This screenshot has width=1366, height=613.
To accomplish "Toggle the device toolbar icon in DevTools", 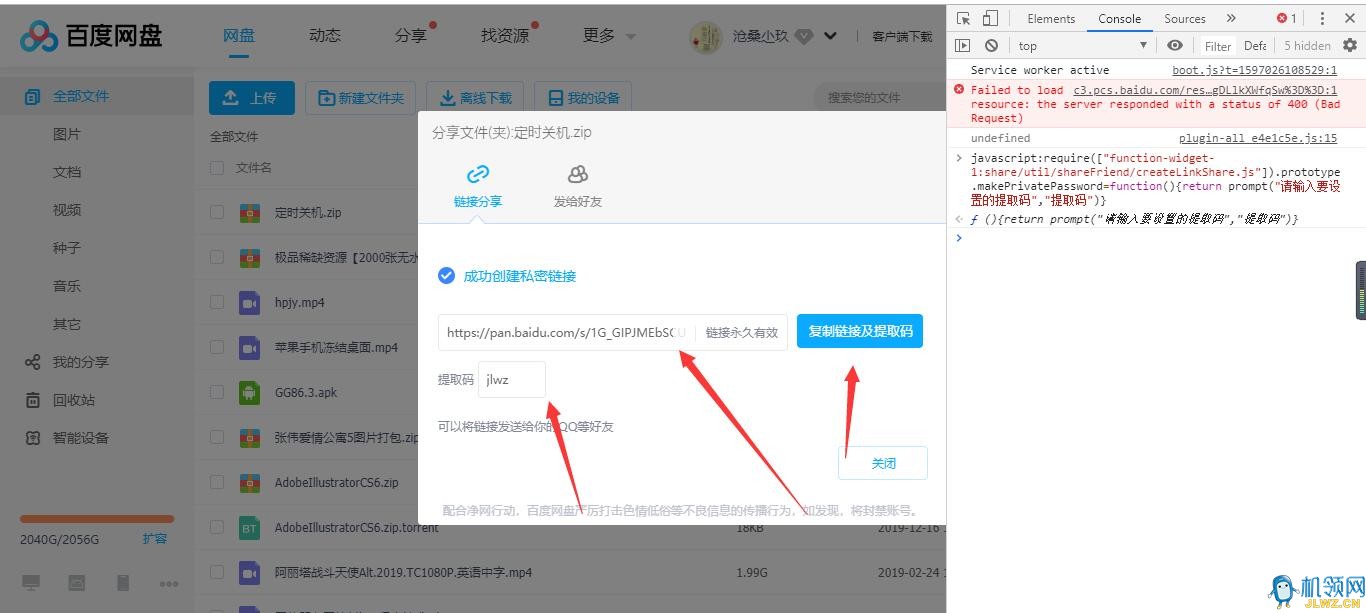I will [989, 18].
